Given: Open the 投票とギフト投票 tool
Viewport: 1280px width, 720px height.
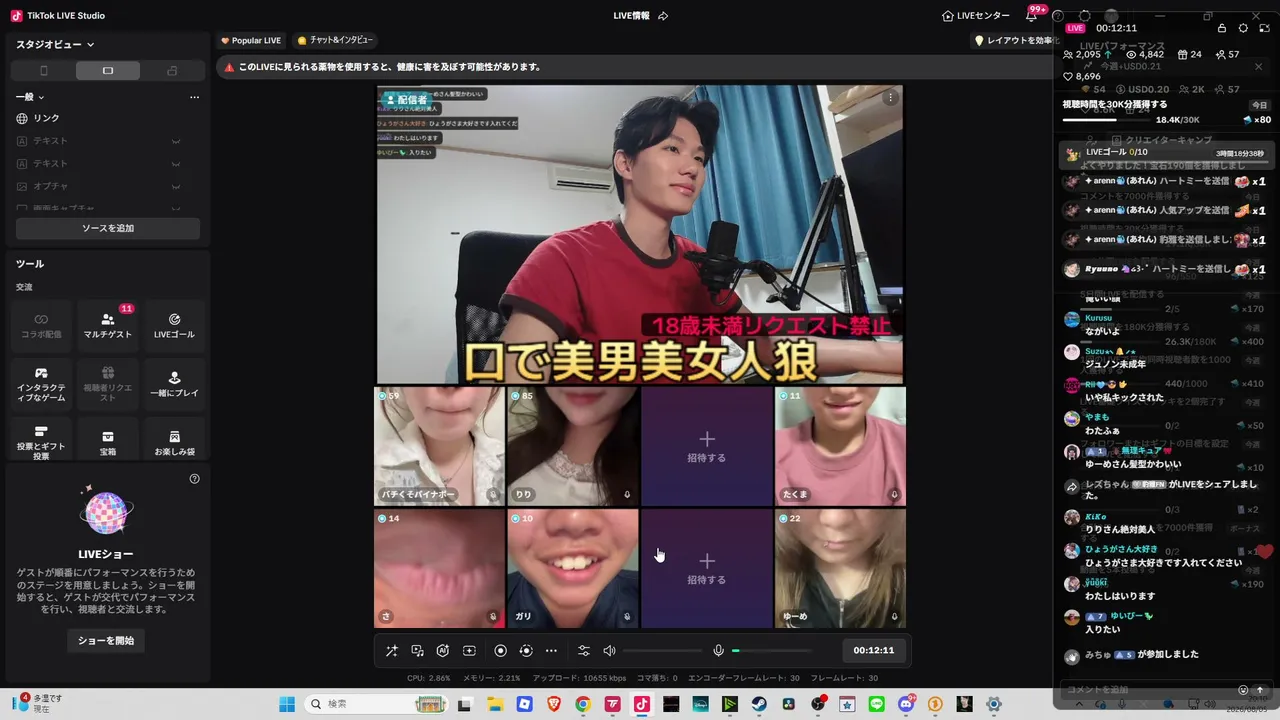Looking at the screenshot, I should click(x=41, y=438).
